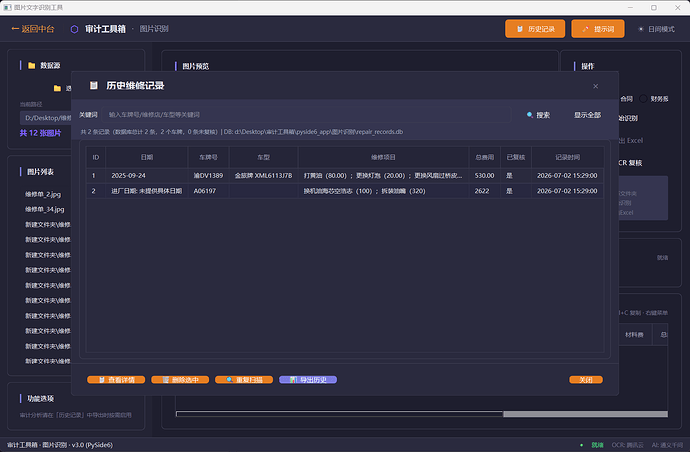Screen dimensions: 690x452
Task: Click the 材料费 column header in background table
Action: click(634, 335)
